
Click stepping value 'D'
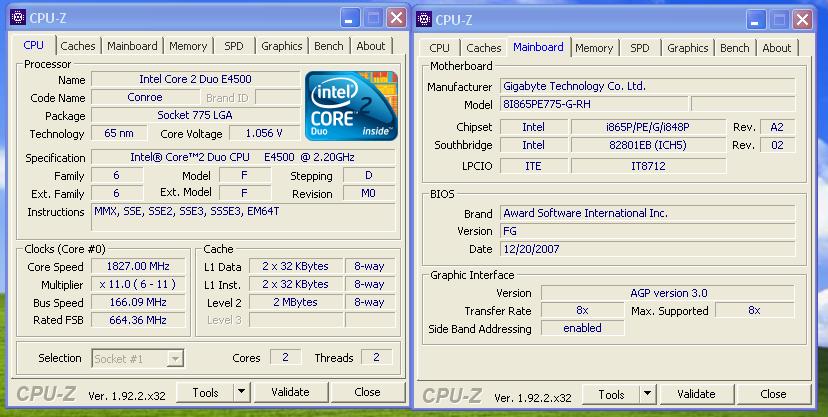tap(369, 175)
